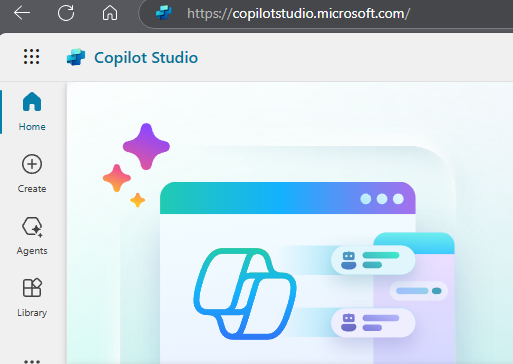Go back using the browser back arrow
Screen dimensions: 513x364
(x=22, y=13)
